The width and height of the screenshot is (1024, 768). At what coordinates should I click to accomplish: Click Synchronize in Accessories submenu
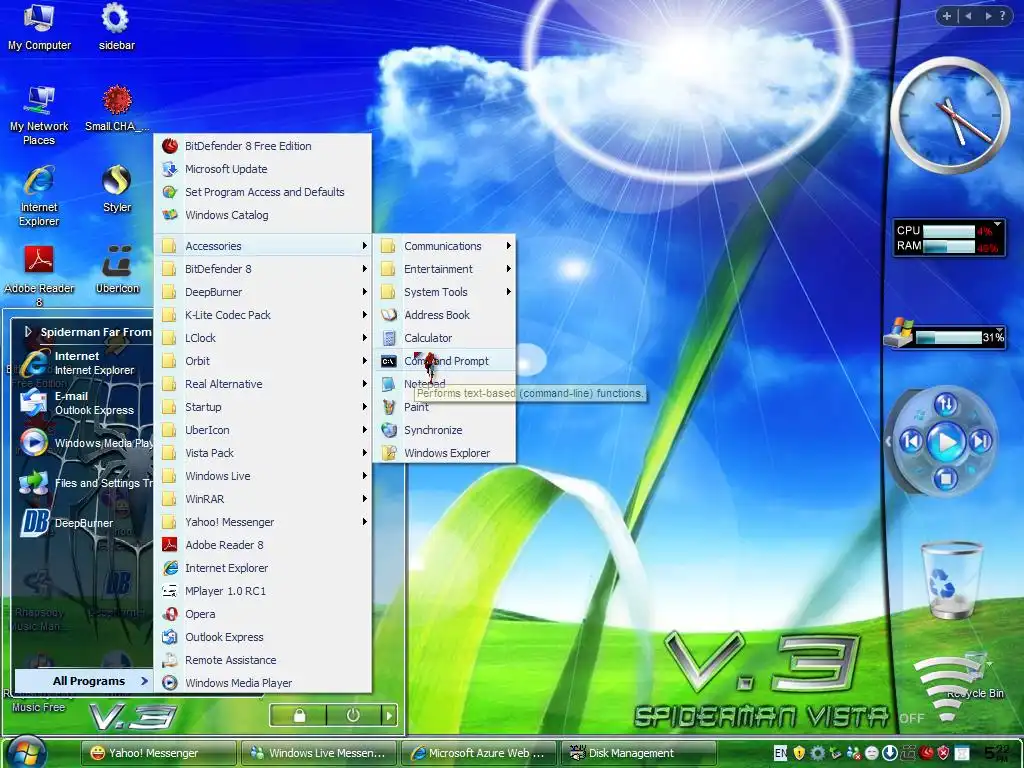[x=445, y=430]
